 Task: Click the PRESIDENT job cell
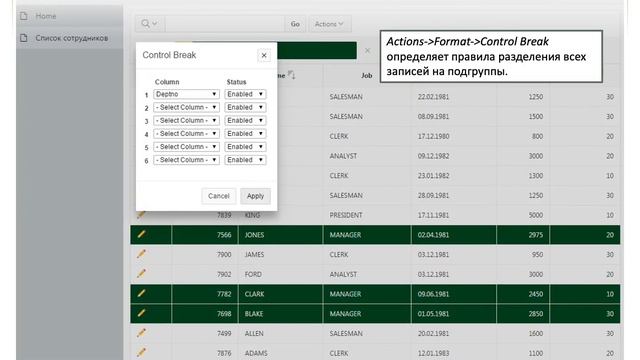click(346, 215)
